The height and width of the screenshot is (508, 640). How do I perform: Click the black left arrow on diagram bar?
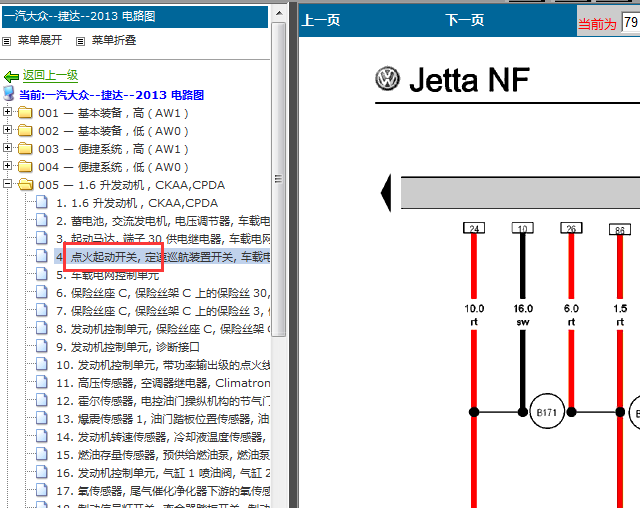(x=386, y=193)
